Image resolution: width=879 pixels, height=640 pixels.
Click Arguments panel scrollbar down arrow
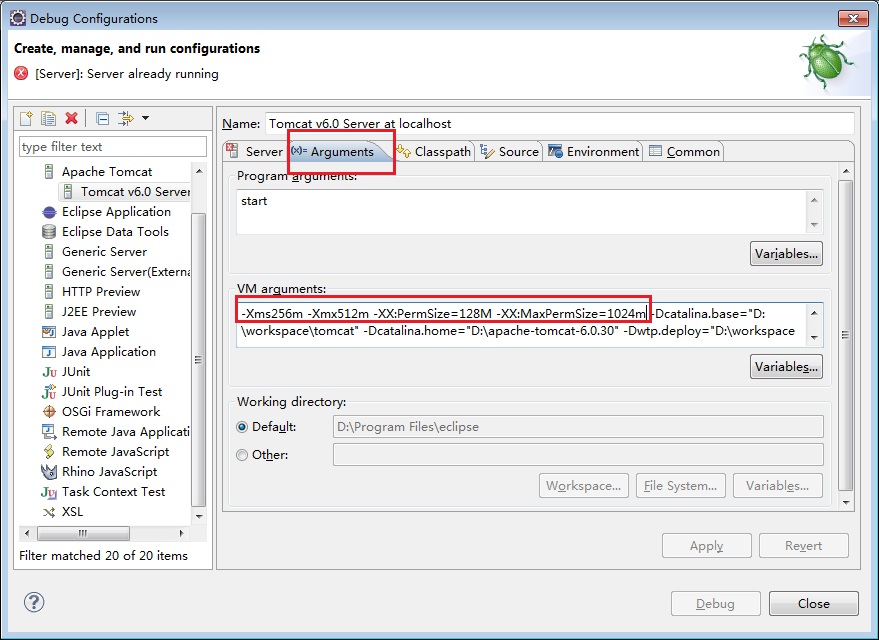pyautogui.click(x=846, y=503)
